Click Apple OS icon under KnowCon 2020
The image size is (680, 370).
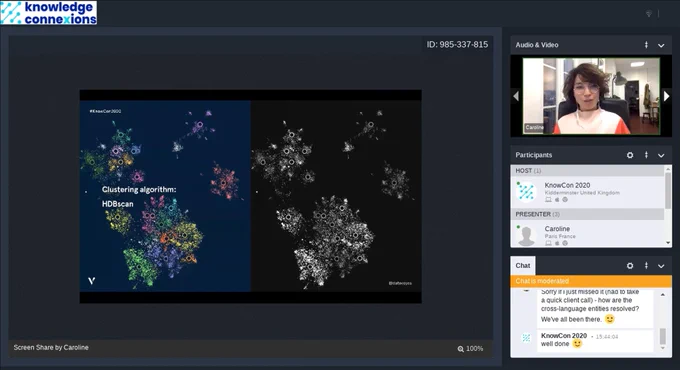(x=557, y=200)
